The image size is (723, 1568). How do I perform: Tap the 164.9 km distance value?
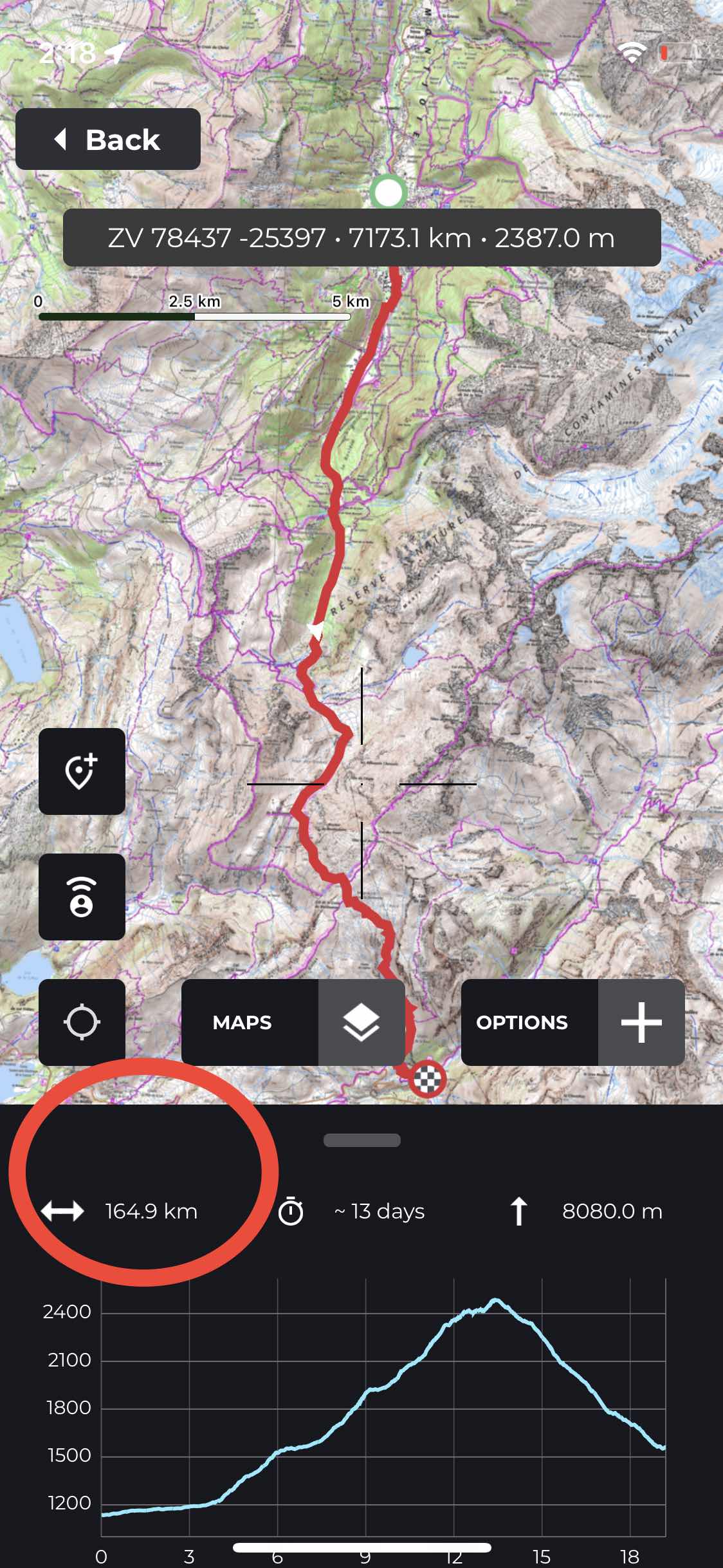(x=151, y=1211)
